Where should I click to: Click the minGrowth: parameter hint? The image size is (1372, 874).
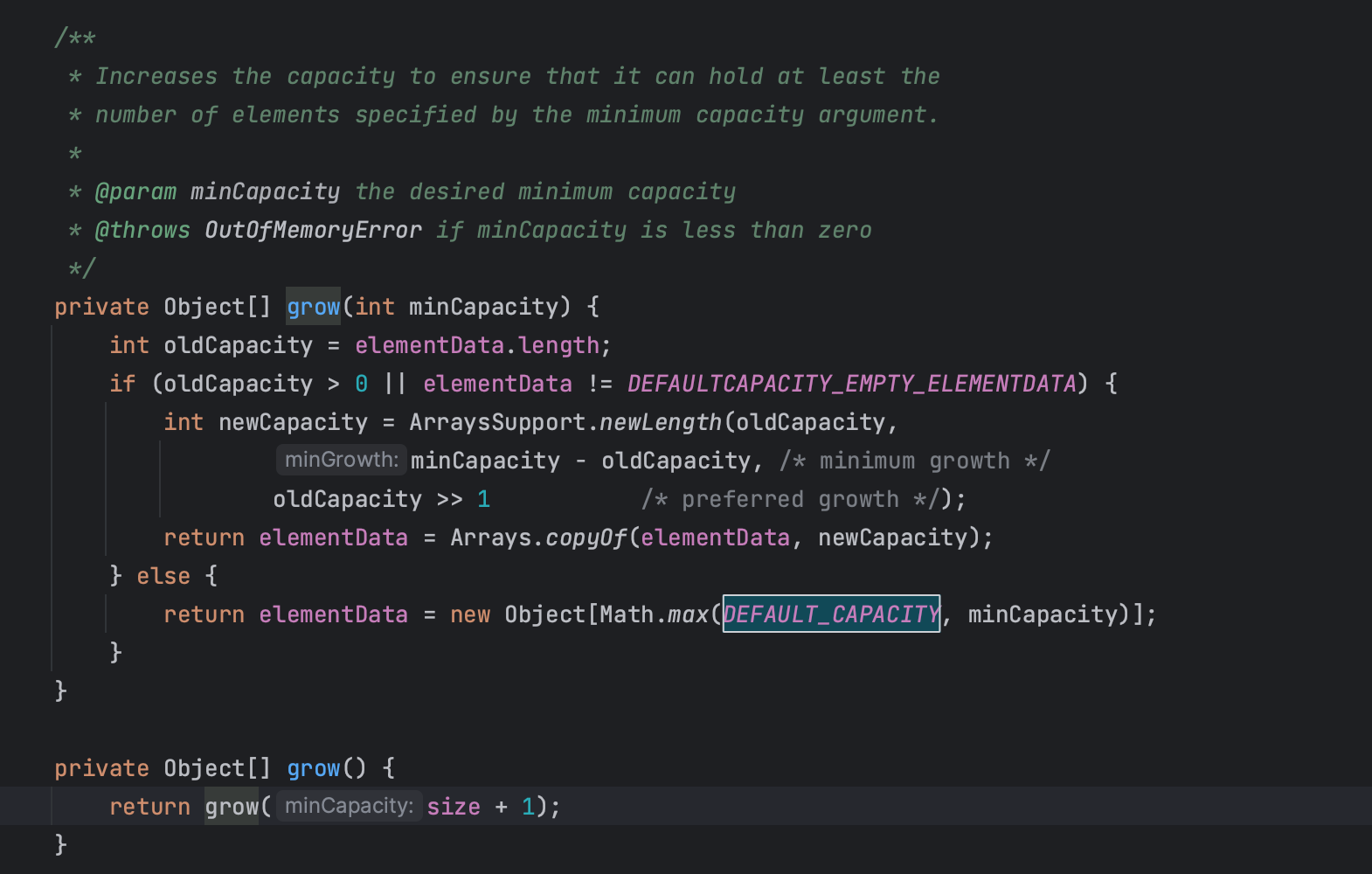pyautogui.click(x=342, y=460)
